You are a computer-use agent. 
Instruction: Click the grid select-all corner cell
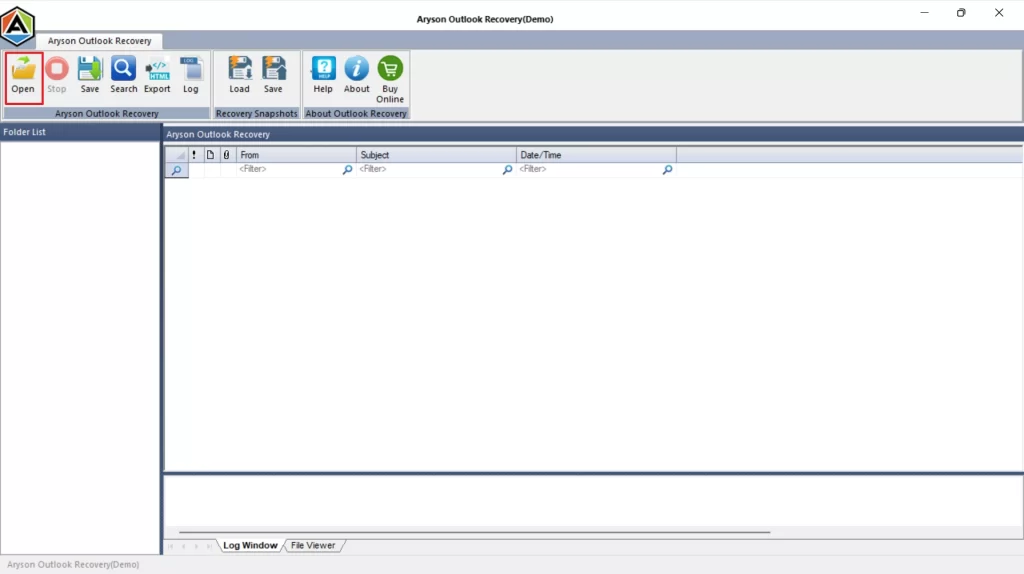point(176,155)
